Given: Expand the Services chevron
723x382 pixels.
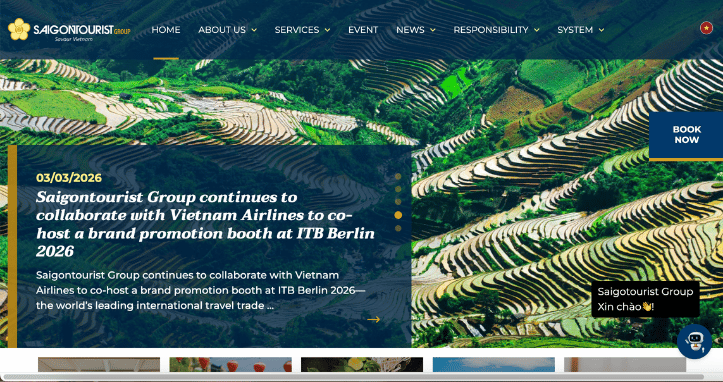Looking at the screenshot, I should (x=327, y=30).
